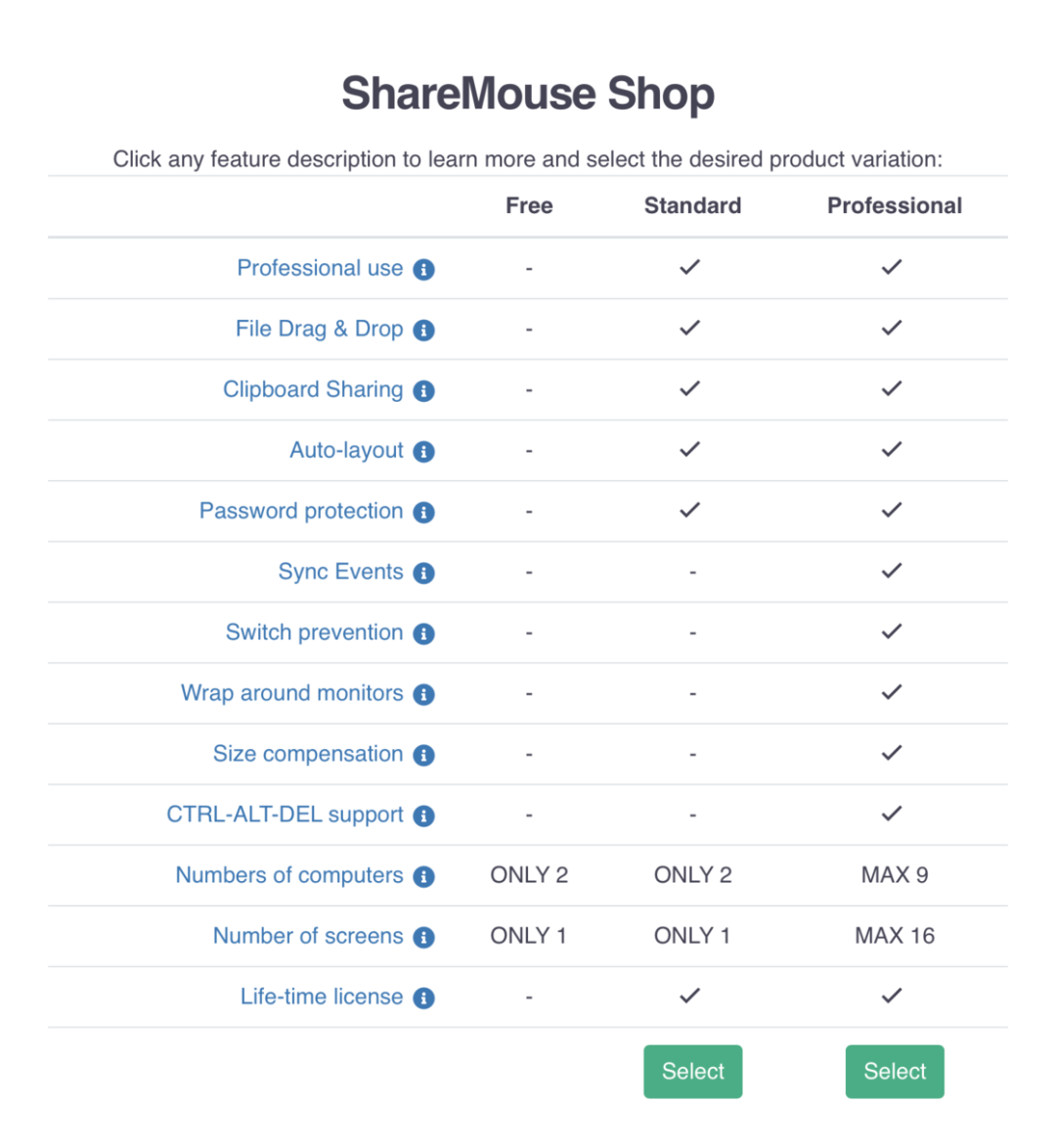Click the Life-time license info icon
The height and width of the screenshot is (1148, 1056).
423,997
